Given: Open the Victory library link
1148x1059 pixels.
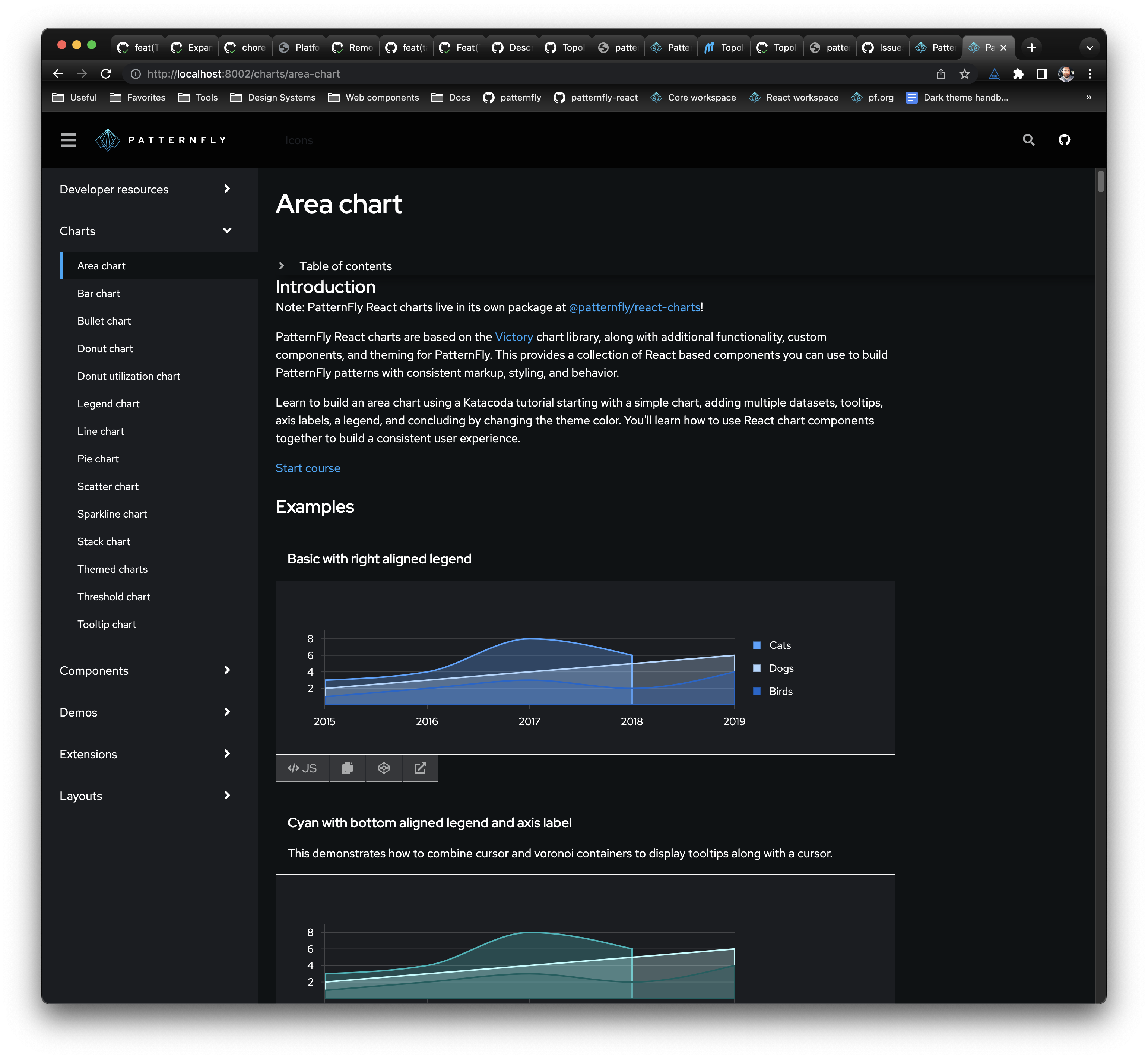Looking at the screenshot, I should point(513,337).
